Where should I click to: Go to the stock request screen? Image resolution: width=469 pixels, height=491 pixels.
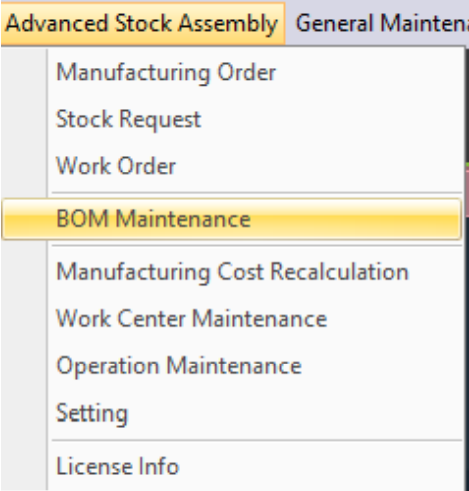[232, 119]
